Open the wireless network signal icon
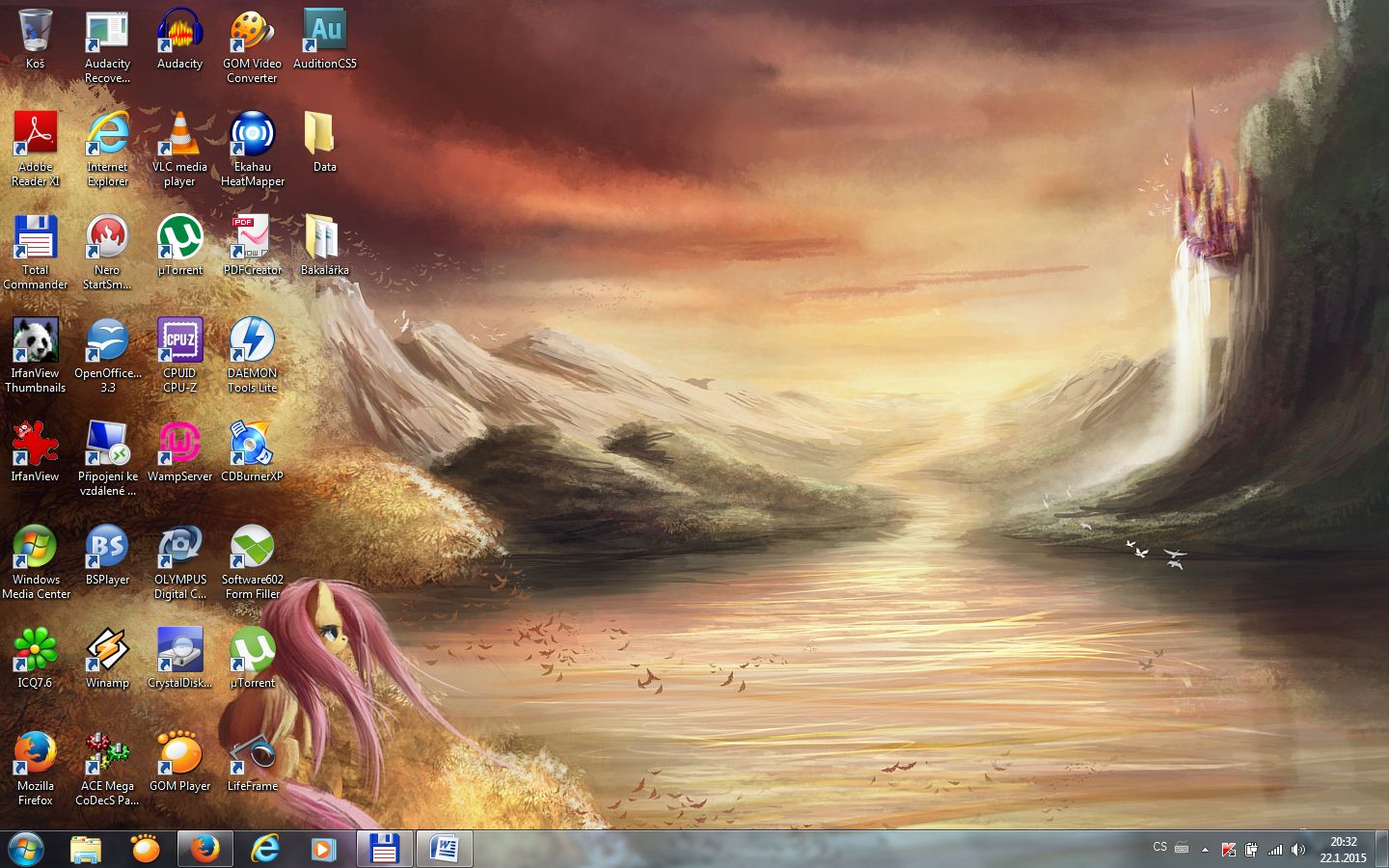 point(1275,850)
